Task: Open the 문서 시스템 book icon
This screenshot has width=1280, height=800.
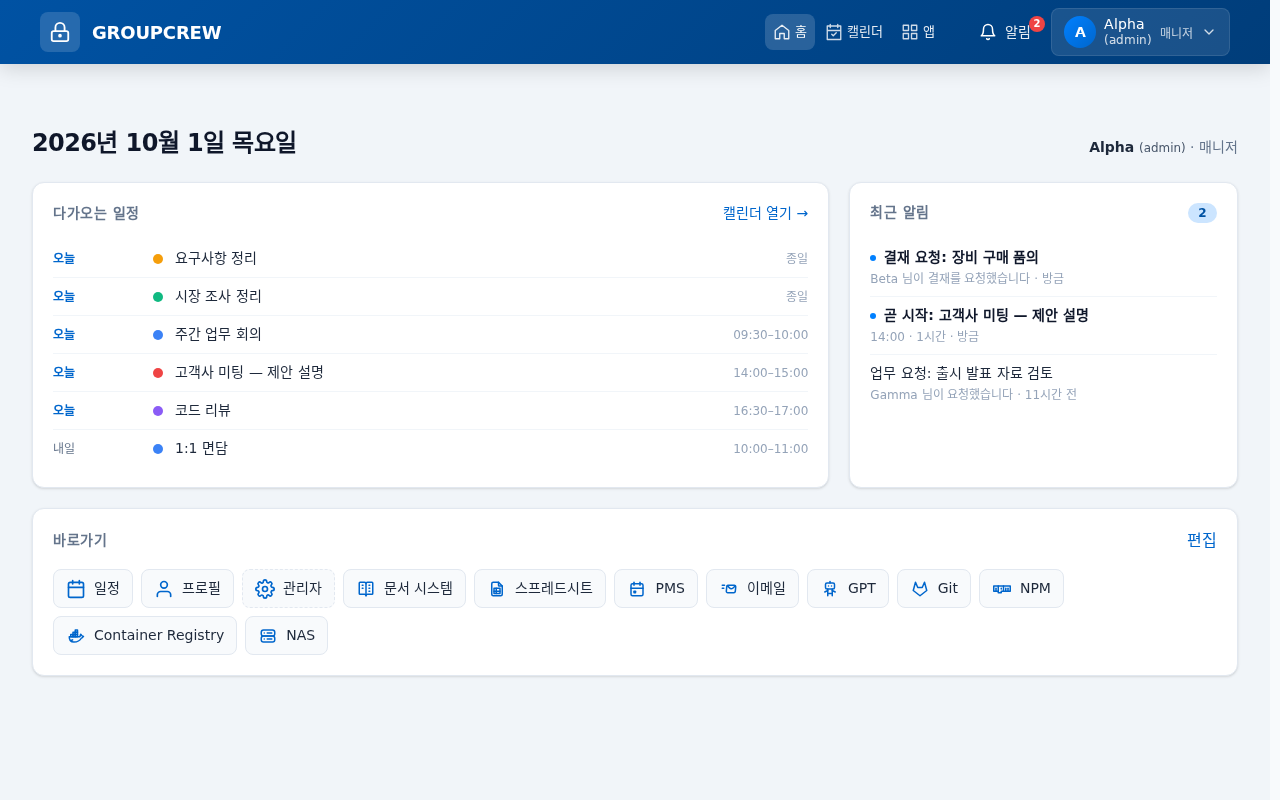Action: [x=366, y=589]
